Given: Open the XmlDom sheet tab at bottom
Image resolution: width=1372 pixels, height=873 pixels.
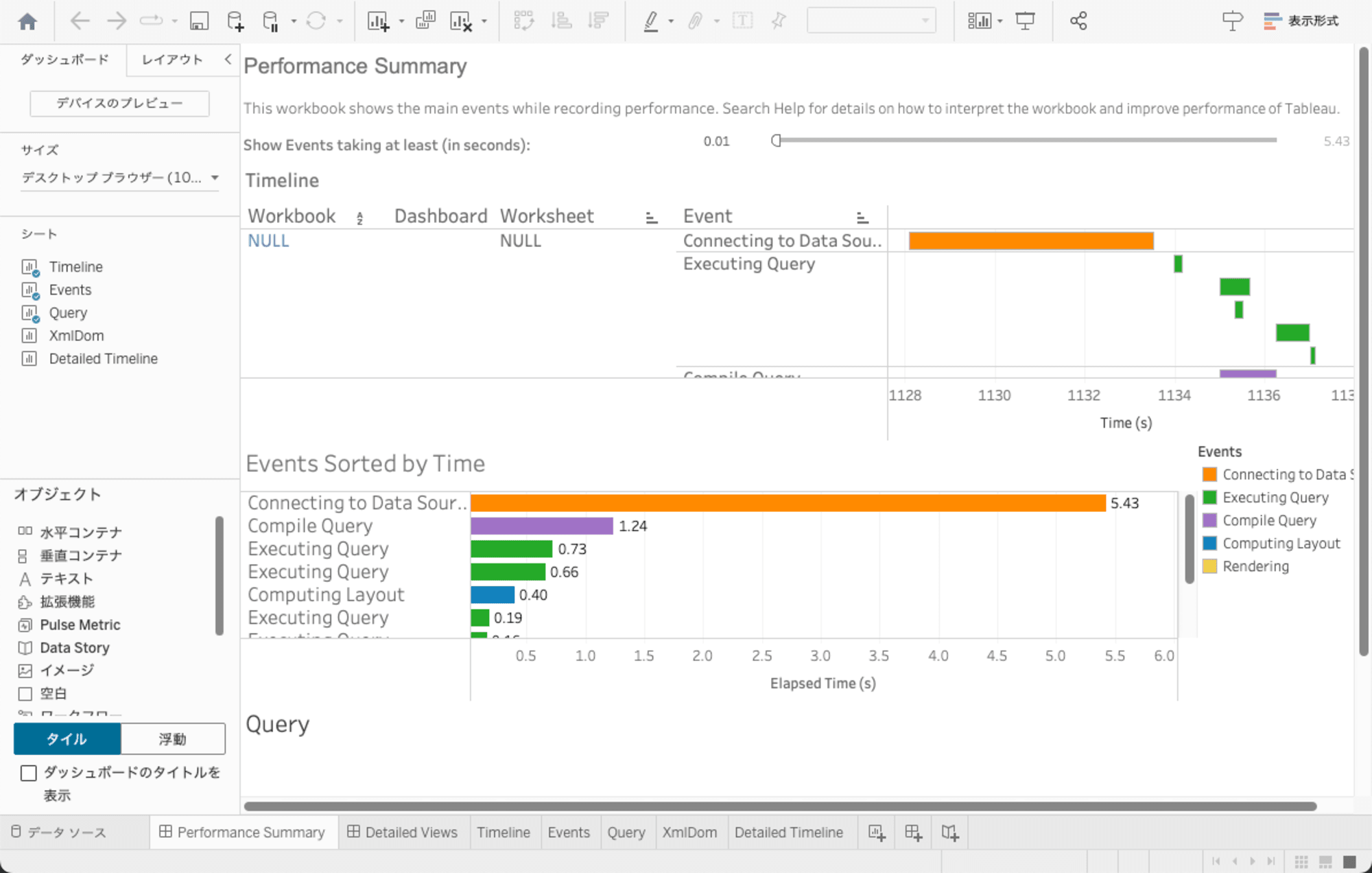Looking at the screenshot, I should 689,833.
